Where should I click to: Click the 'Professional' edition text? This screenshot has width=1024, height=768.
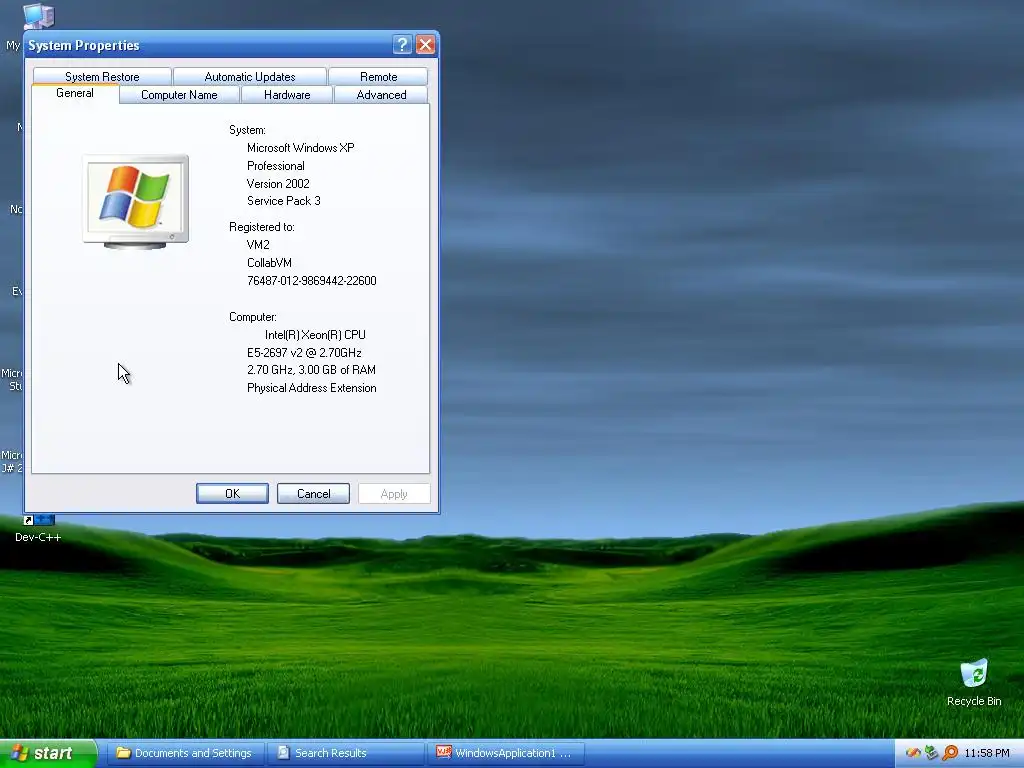point(275,166)
